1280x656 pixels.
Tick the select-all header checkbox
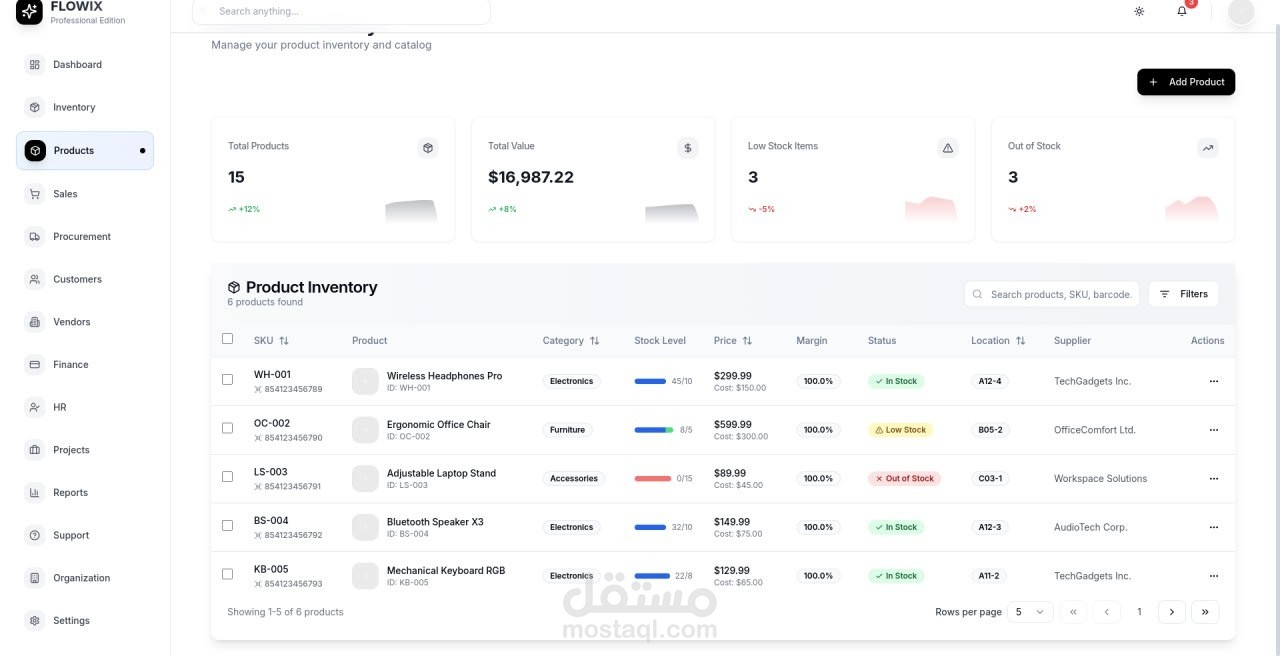point(227,339)
